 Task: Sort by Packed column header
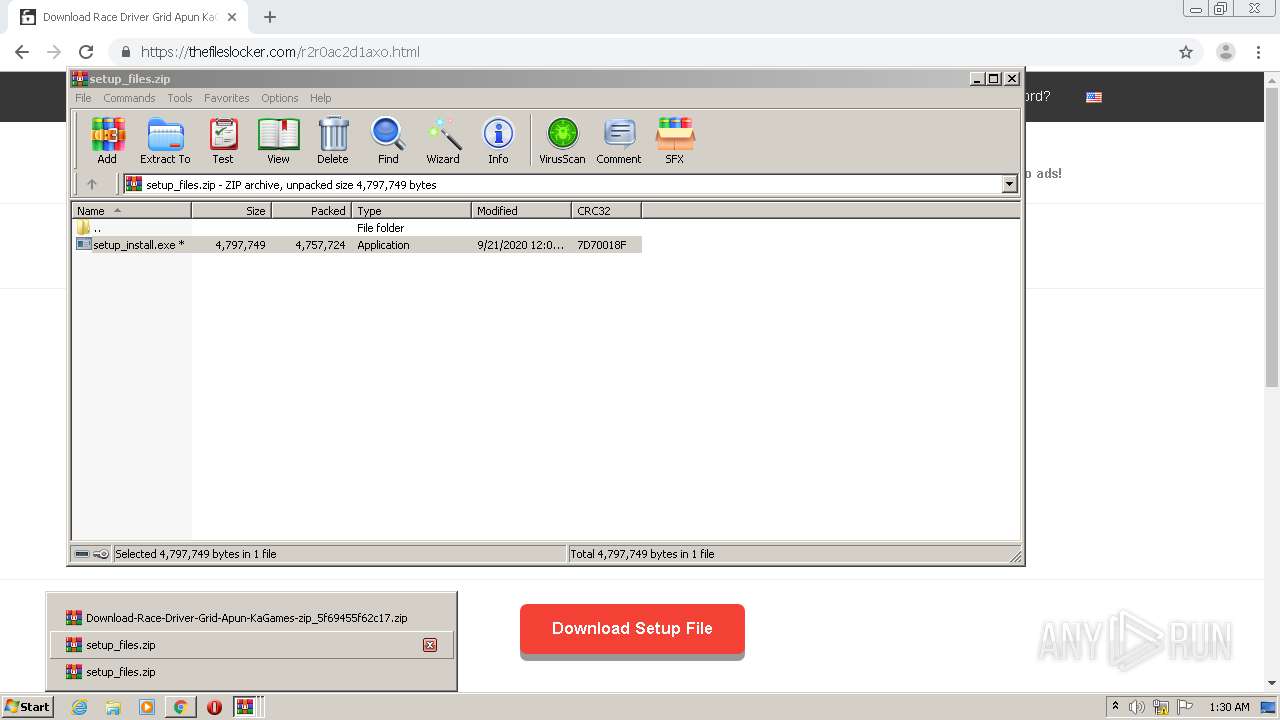(x=312, y=211)
